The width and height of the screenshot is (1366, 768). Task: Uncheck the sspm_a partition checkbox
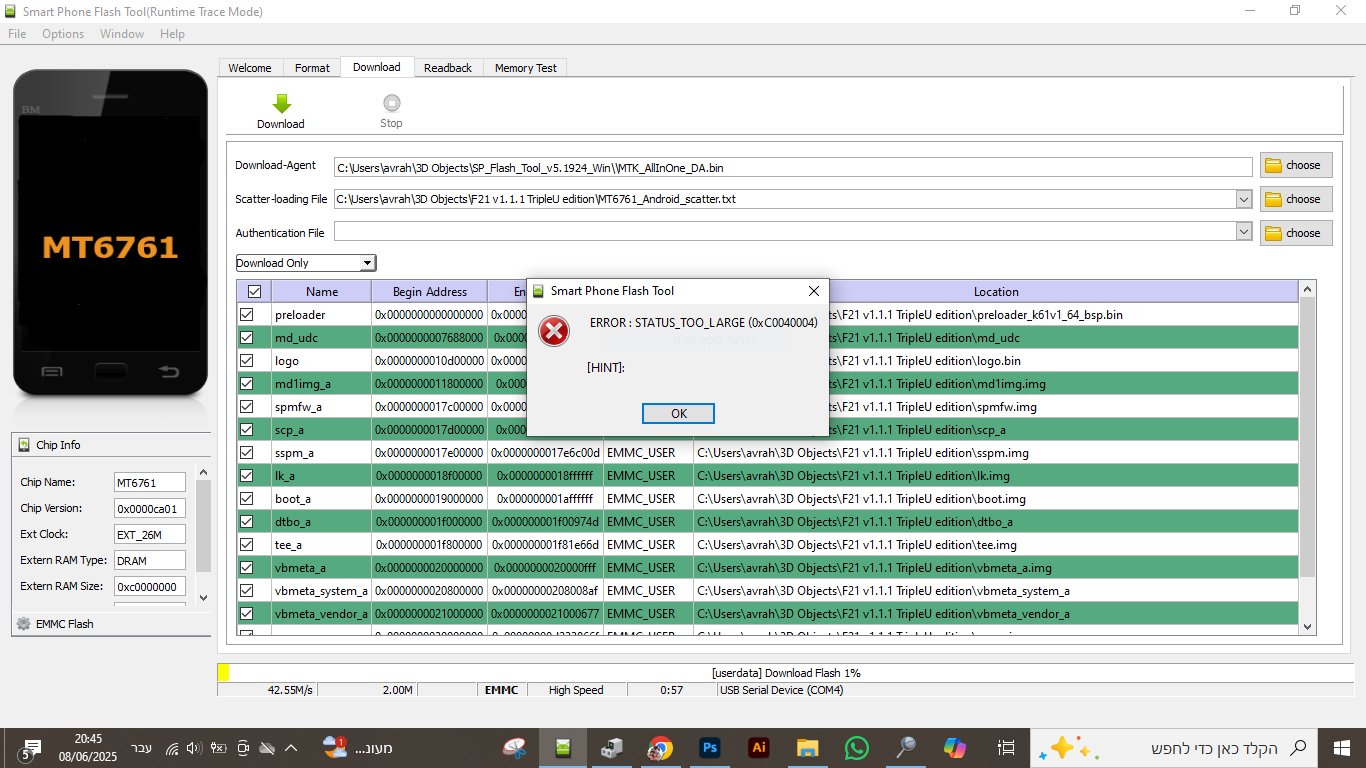click(247, 453)
